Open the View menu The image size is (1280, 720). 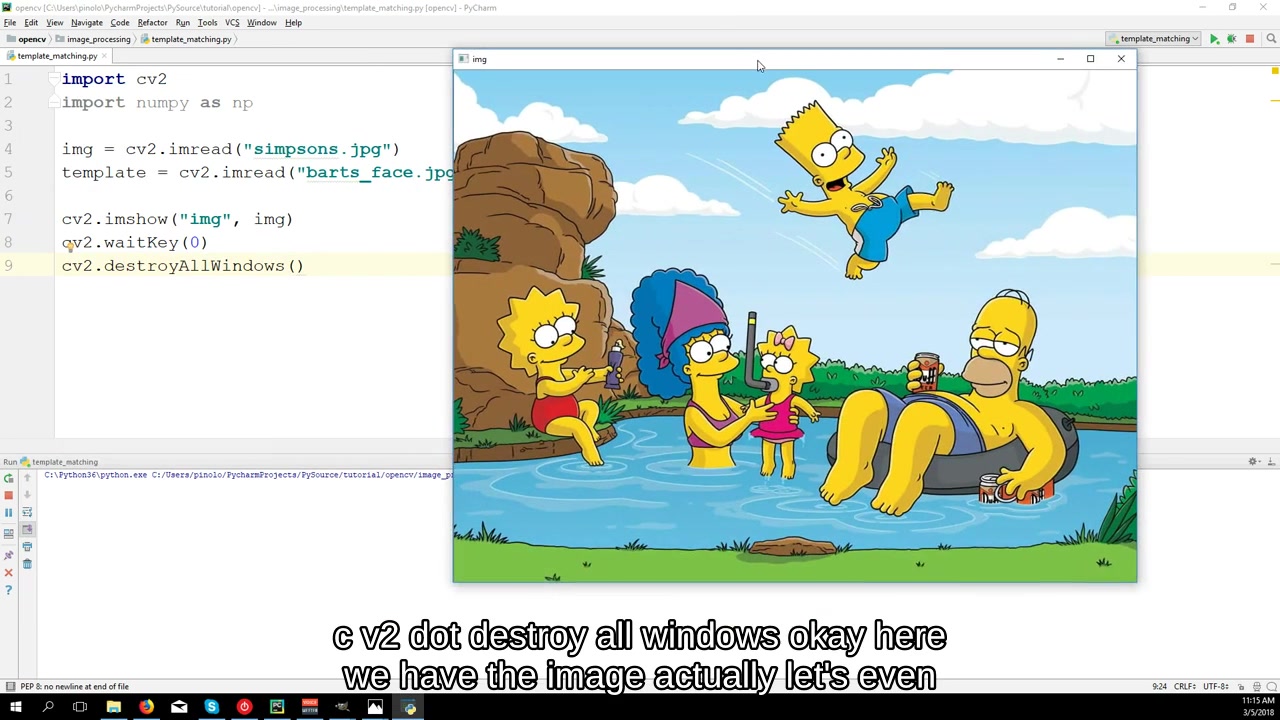click(x=55, y=22)
